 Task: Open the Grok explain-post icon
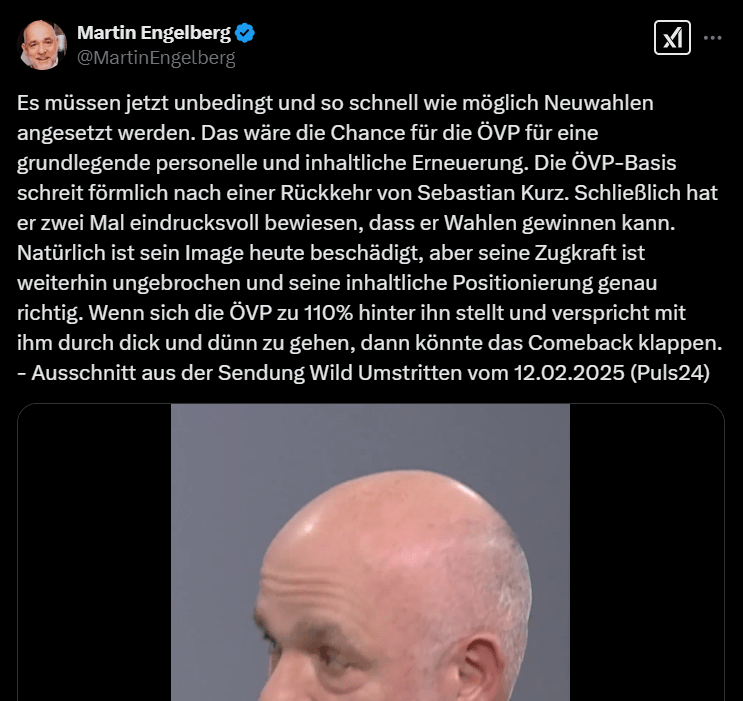(x=672, y=37)
